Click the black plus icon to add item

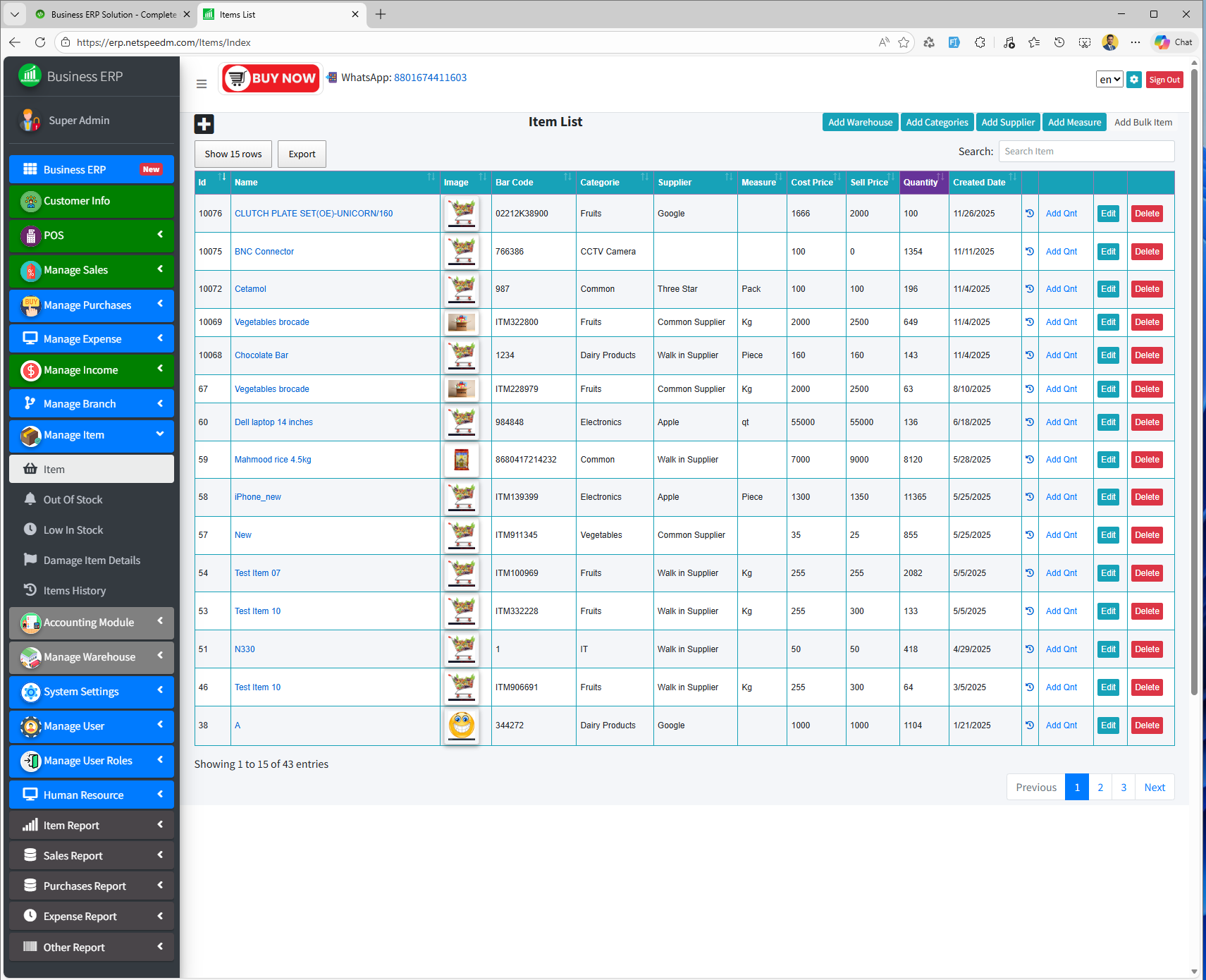coord(204,124)
